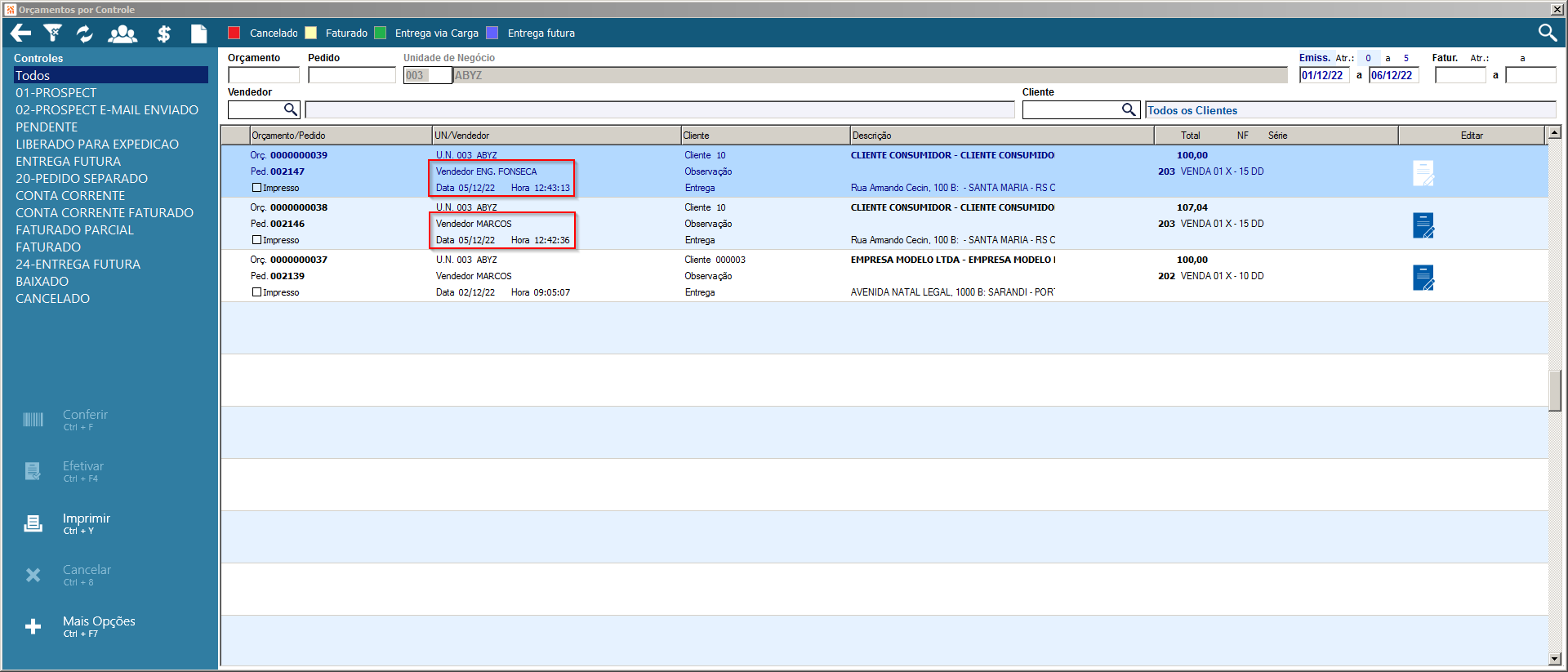Screen dimensions: 1568x672
Task: Open Cliente lookup magnifier
Action: (1129, 109)
